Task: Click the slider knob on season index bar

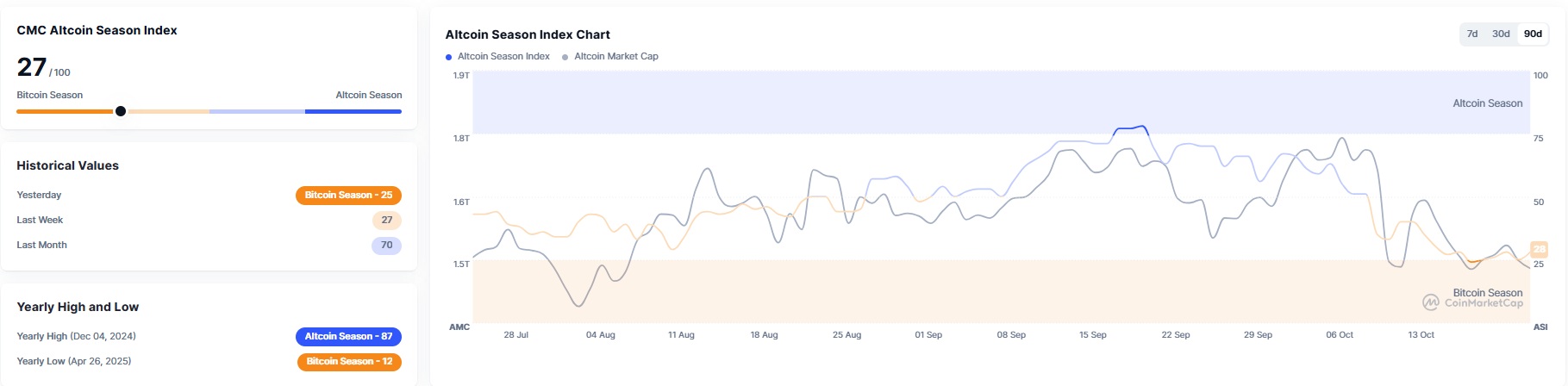Action: tap(121, 111)
